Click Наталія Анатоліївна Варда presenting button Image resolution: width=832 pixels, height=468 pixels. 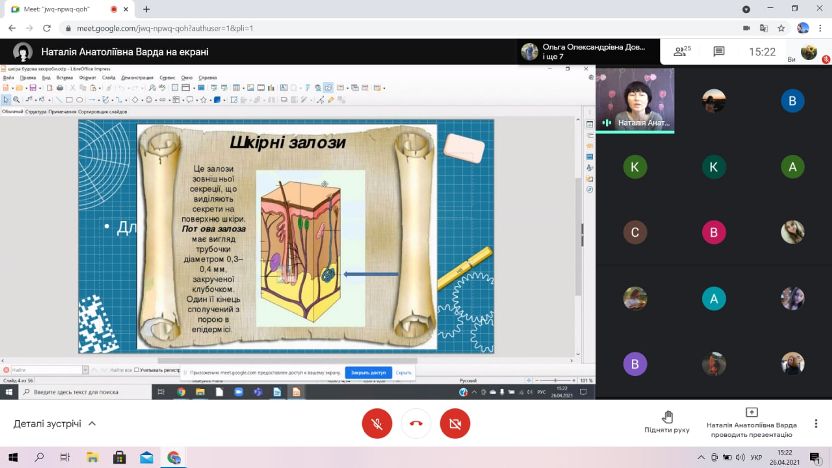tap(751, 422)
